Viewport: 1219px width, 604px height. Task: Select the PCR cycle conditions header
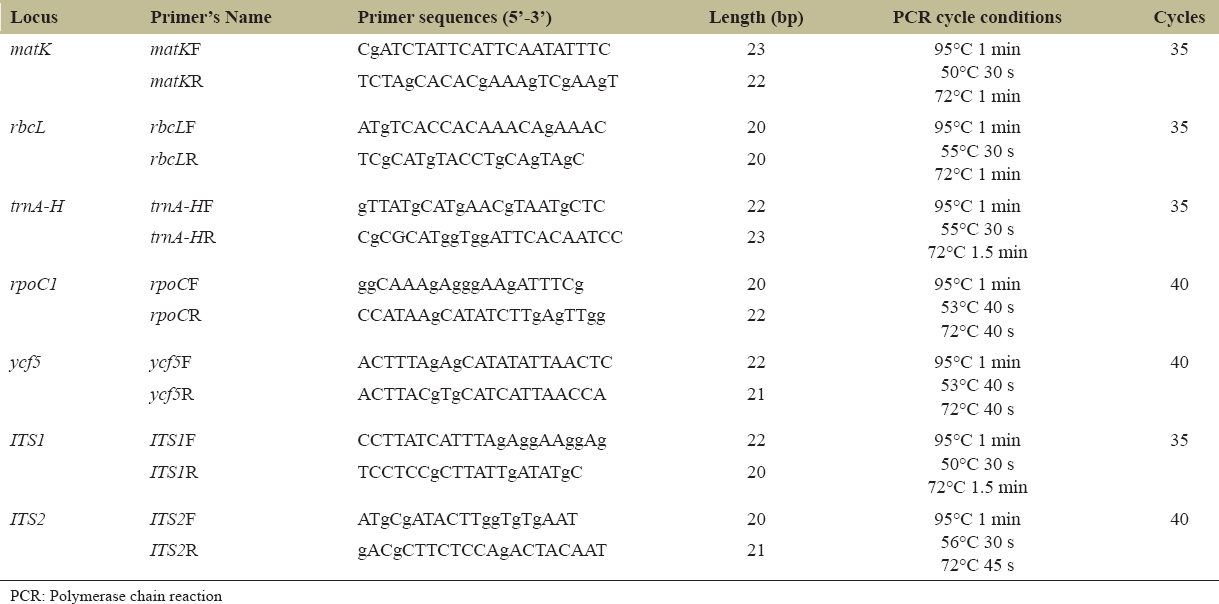click(977, 18)
